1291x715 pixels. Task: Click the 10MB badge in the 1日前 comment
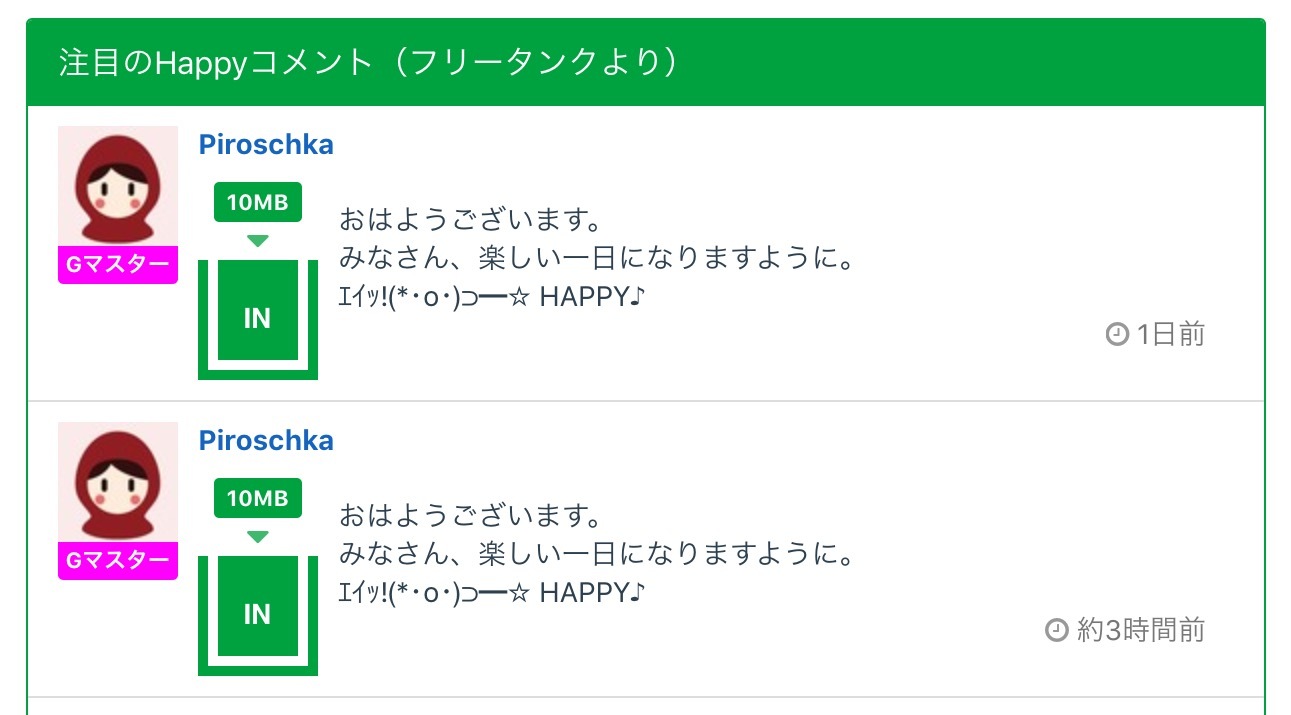(x=257, y=203)
